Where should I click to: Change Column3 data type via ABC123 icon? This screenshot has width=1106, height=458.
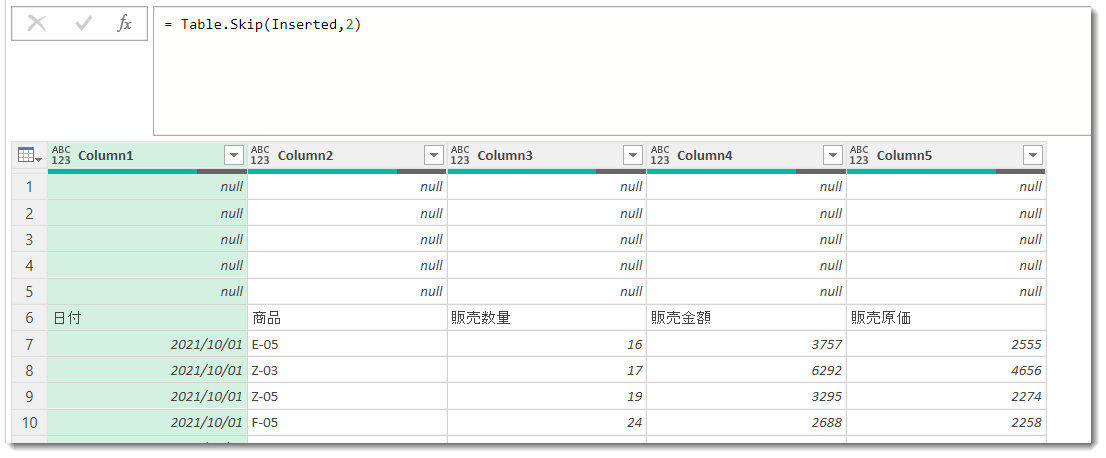pyautogui.click(x=460, y=155)
